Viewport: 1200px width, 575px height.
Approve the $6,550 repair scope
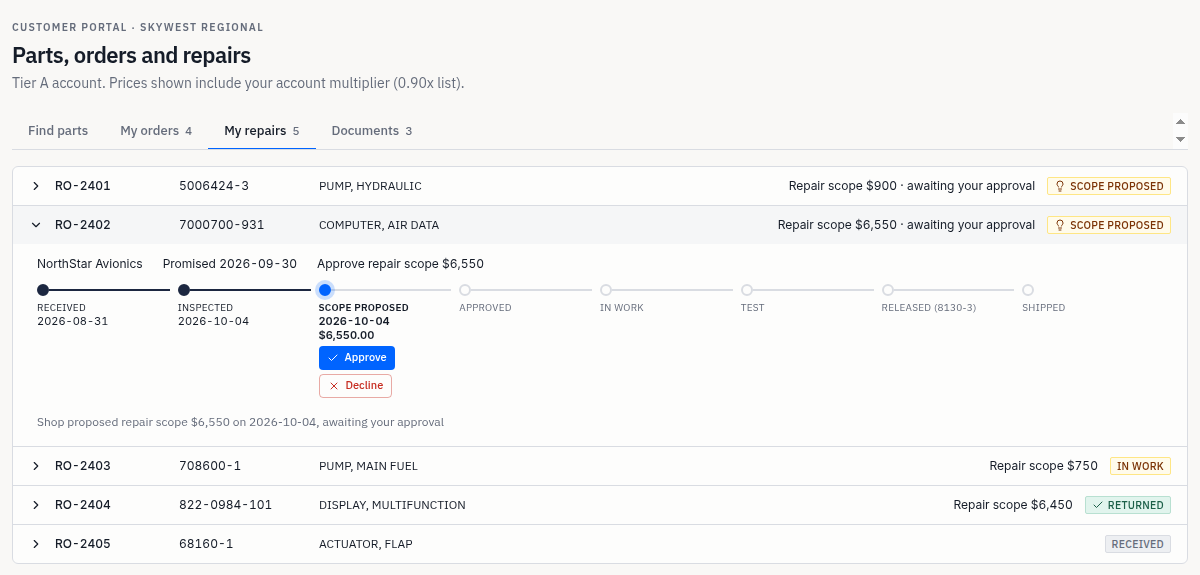pyautogui.click(x=357, y=358)
